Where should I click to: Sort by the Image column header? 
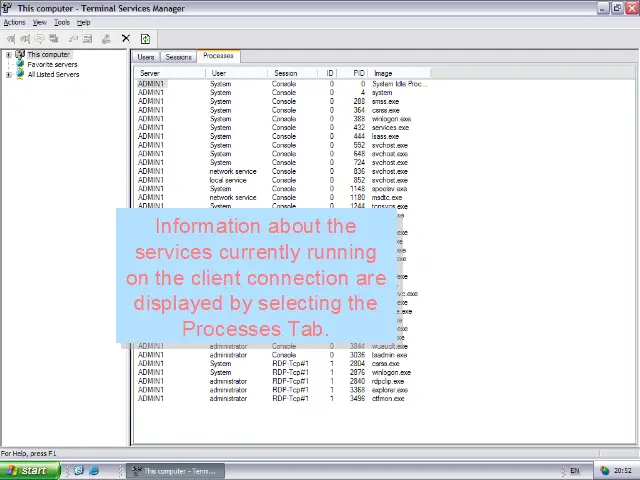tap(399, 73)
